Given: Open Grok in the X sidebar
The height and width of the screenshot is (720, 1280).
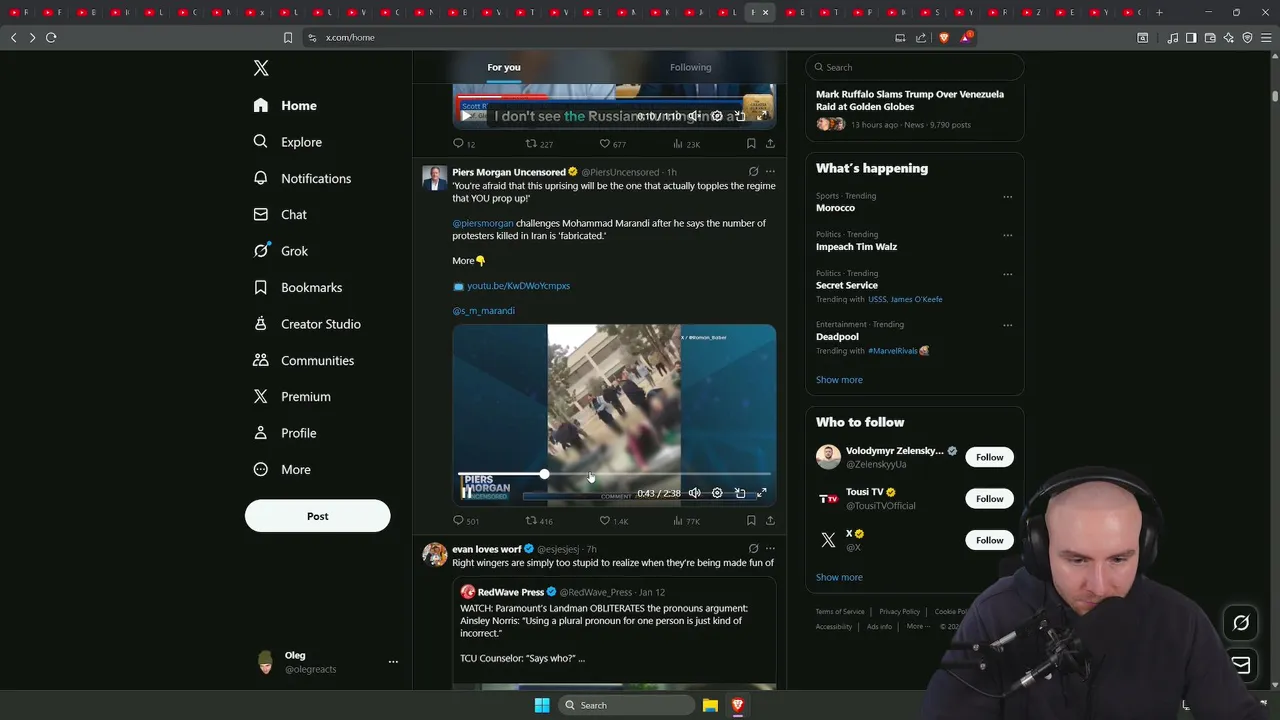Looking at the screenshot, I should click(x=281, y=251).
